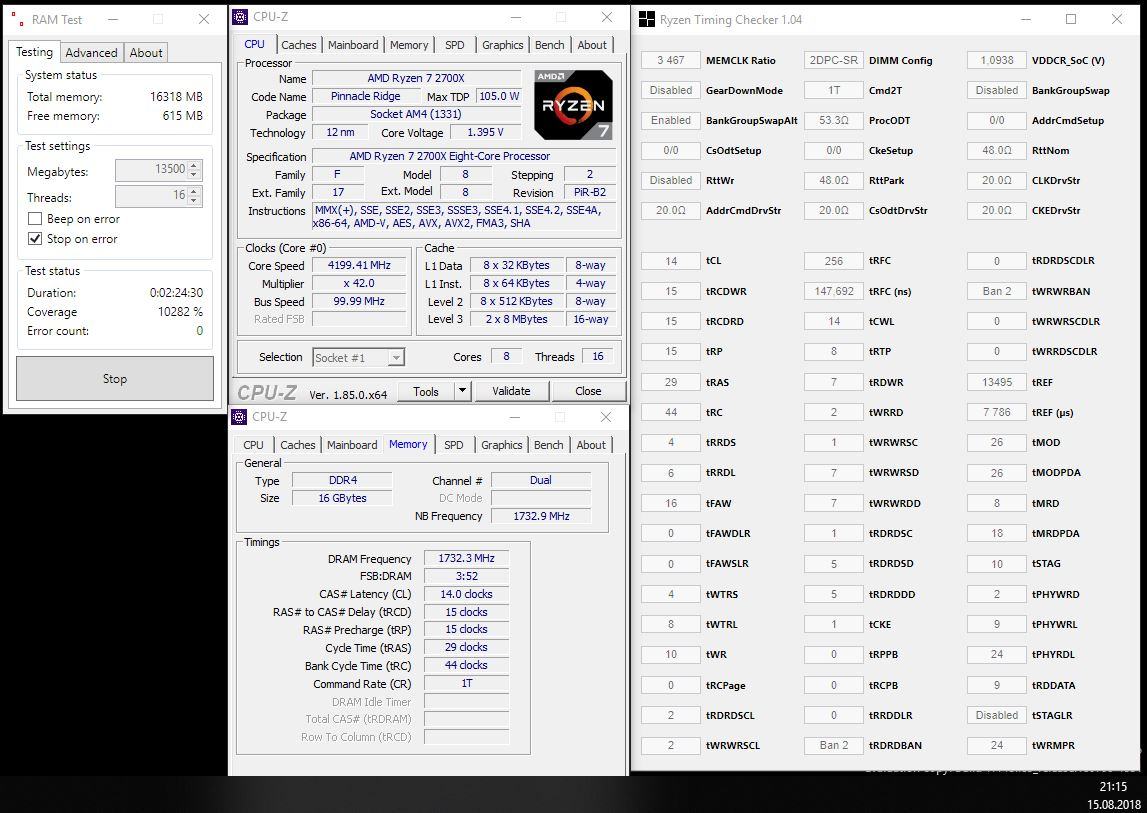Open Graphics tab in lower CPU-Z window
Image resolution: width=1147 pixels, height=813 pixels.
pyautogui.click(x=502, y=445)
